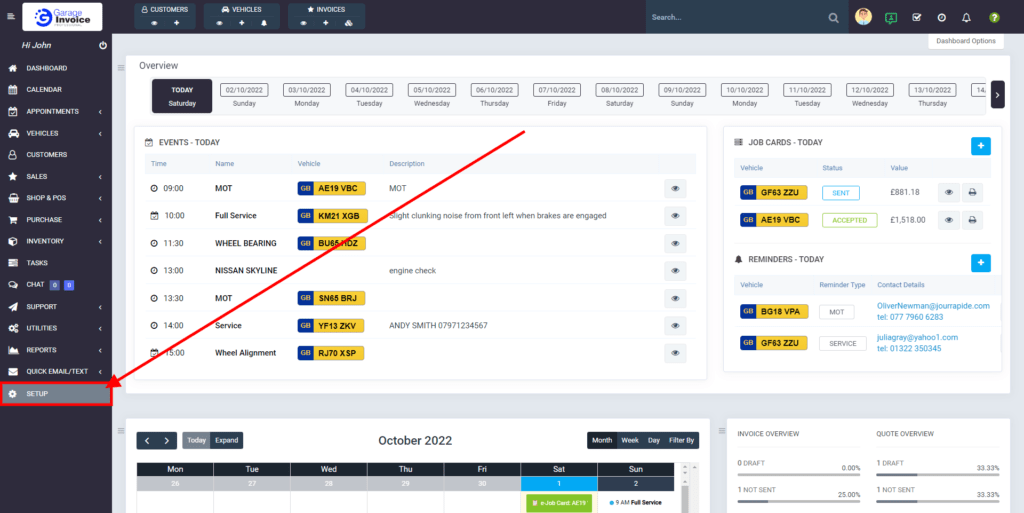Click the search magnifier icon
Screen dimensions: 1024x513
click(834, 18)
